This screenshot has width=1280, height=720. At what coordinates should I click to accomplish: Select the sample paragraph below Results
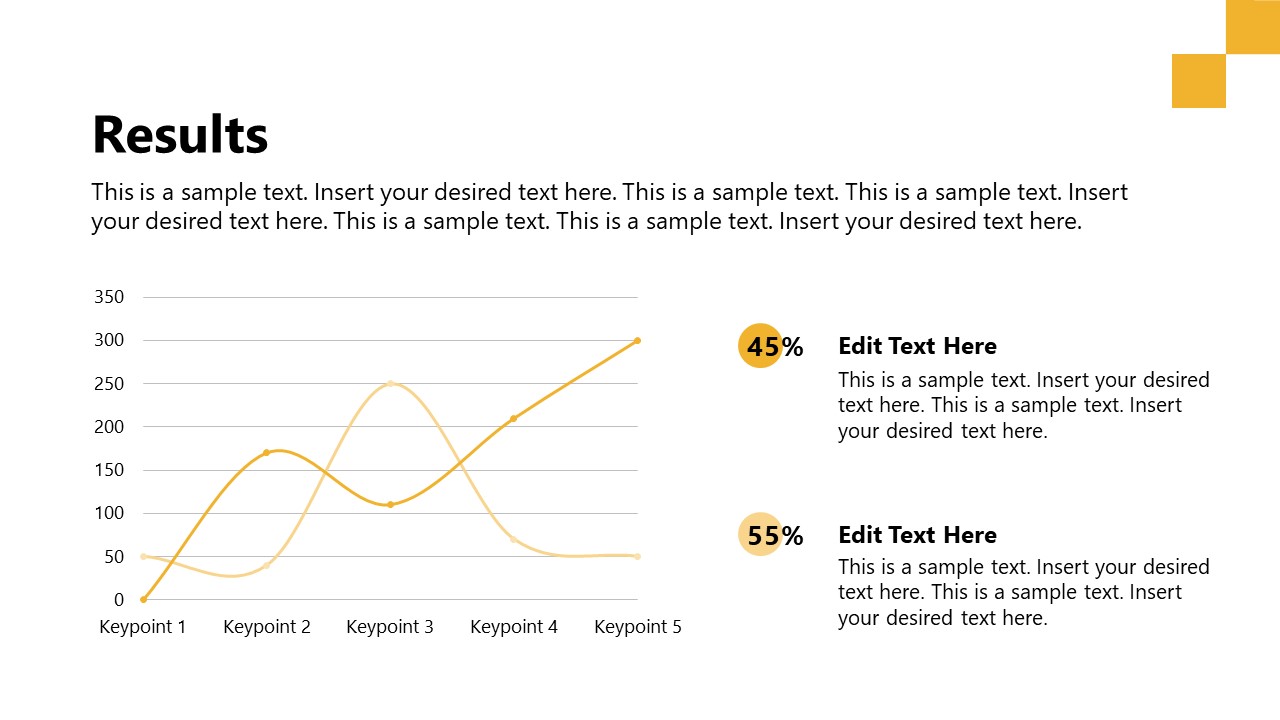click(609, 207)
